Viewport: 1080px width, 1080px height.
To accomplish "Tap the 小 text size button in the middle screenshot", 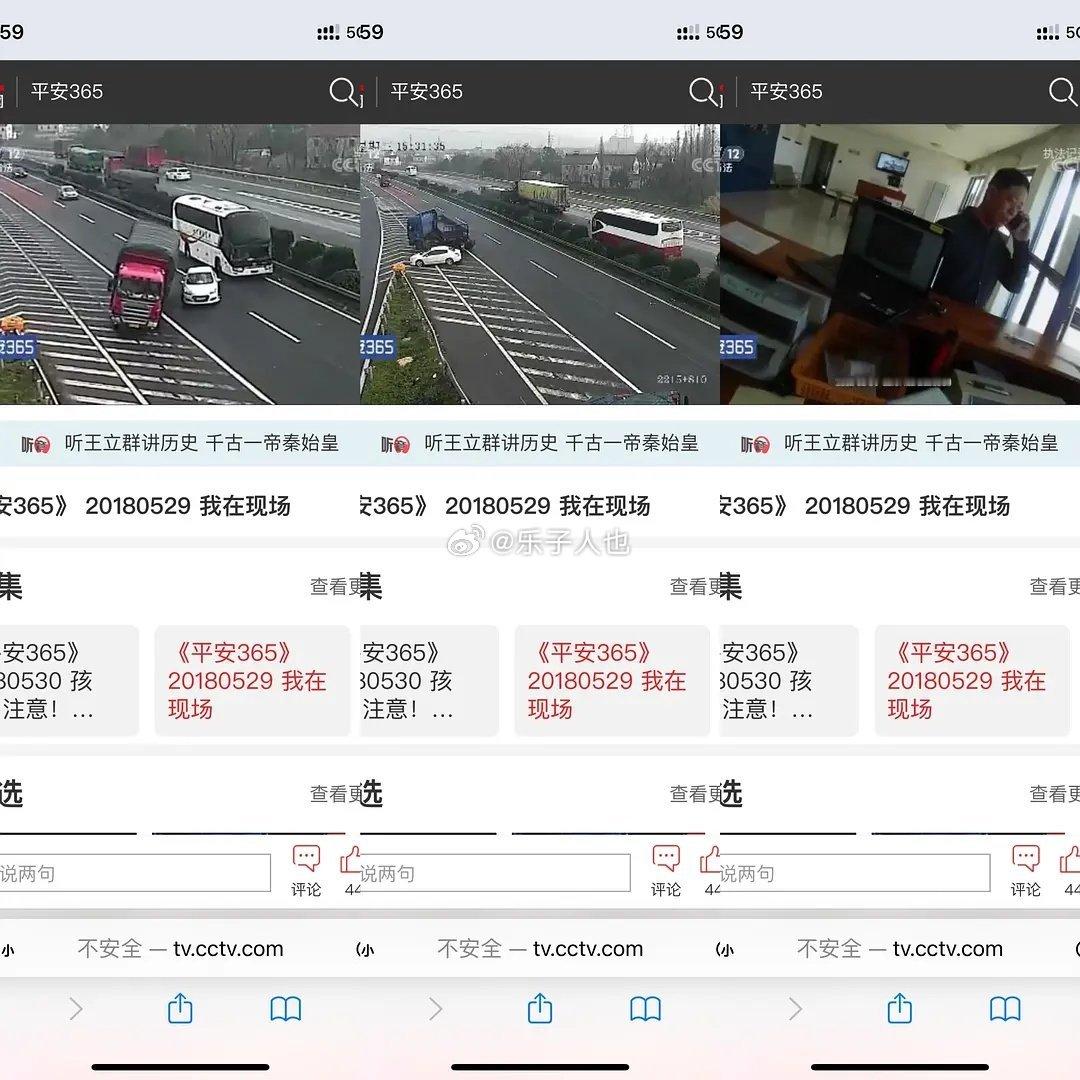I will coord(365,950).
